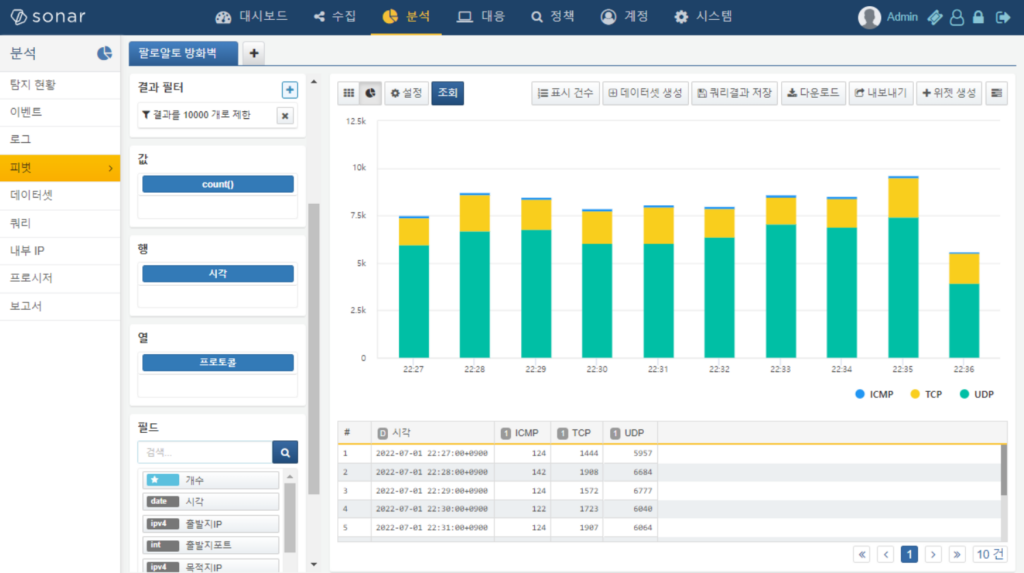This screenshot has width=1024, height=573.
Task: Click the logout arrow icon
Action: point(1001,17)
